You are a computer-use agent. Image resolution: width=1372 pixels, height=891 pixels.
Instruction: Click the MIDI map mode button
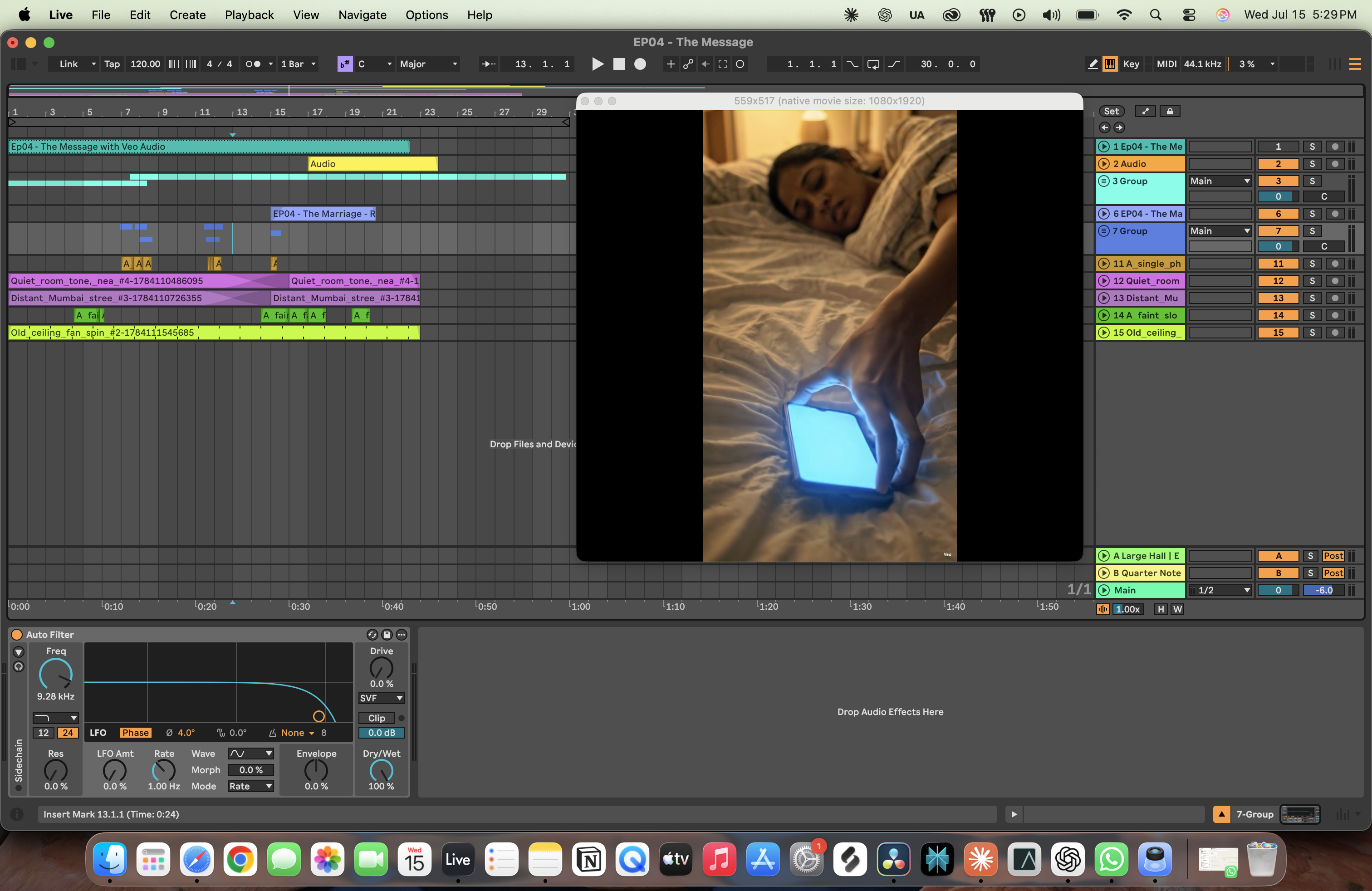(1166, 64)
